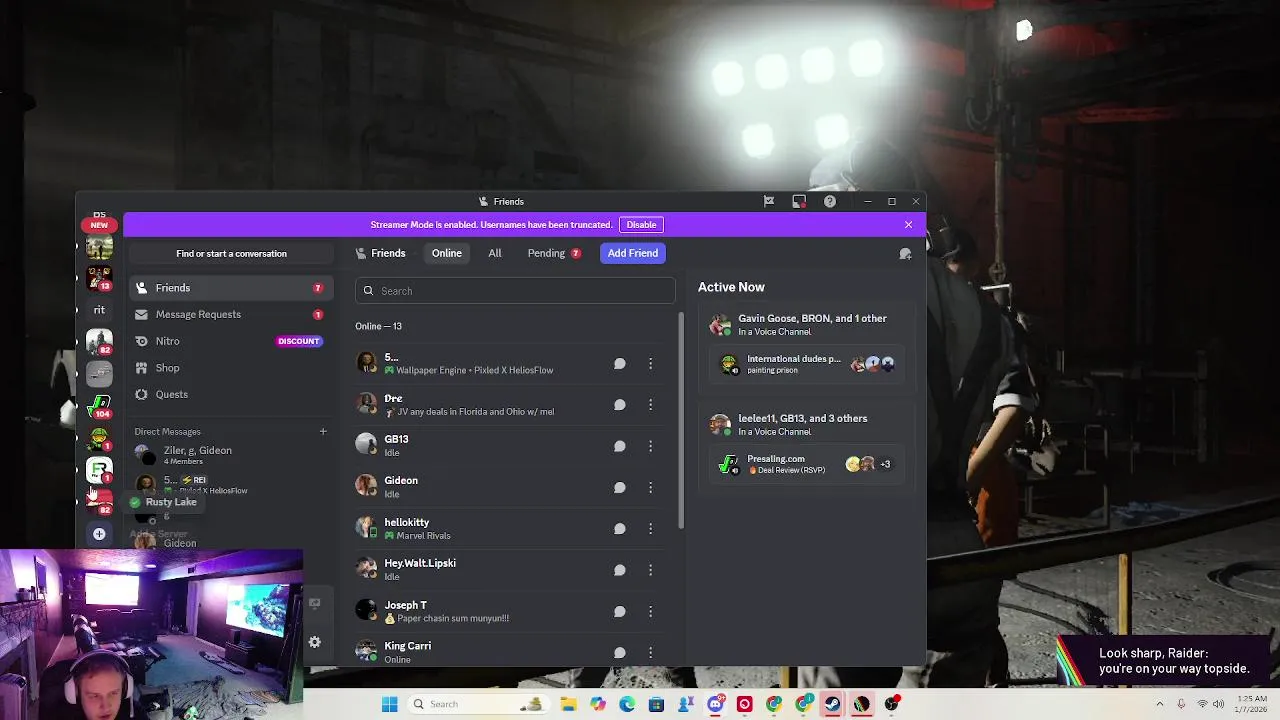The image size is (1280, 720).
Task: Open Discord Help question mark icon
Action: click(x=830, y=201)
